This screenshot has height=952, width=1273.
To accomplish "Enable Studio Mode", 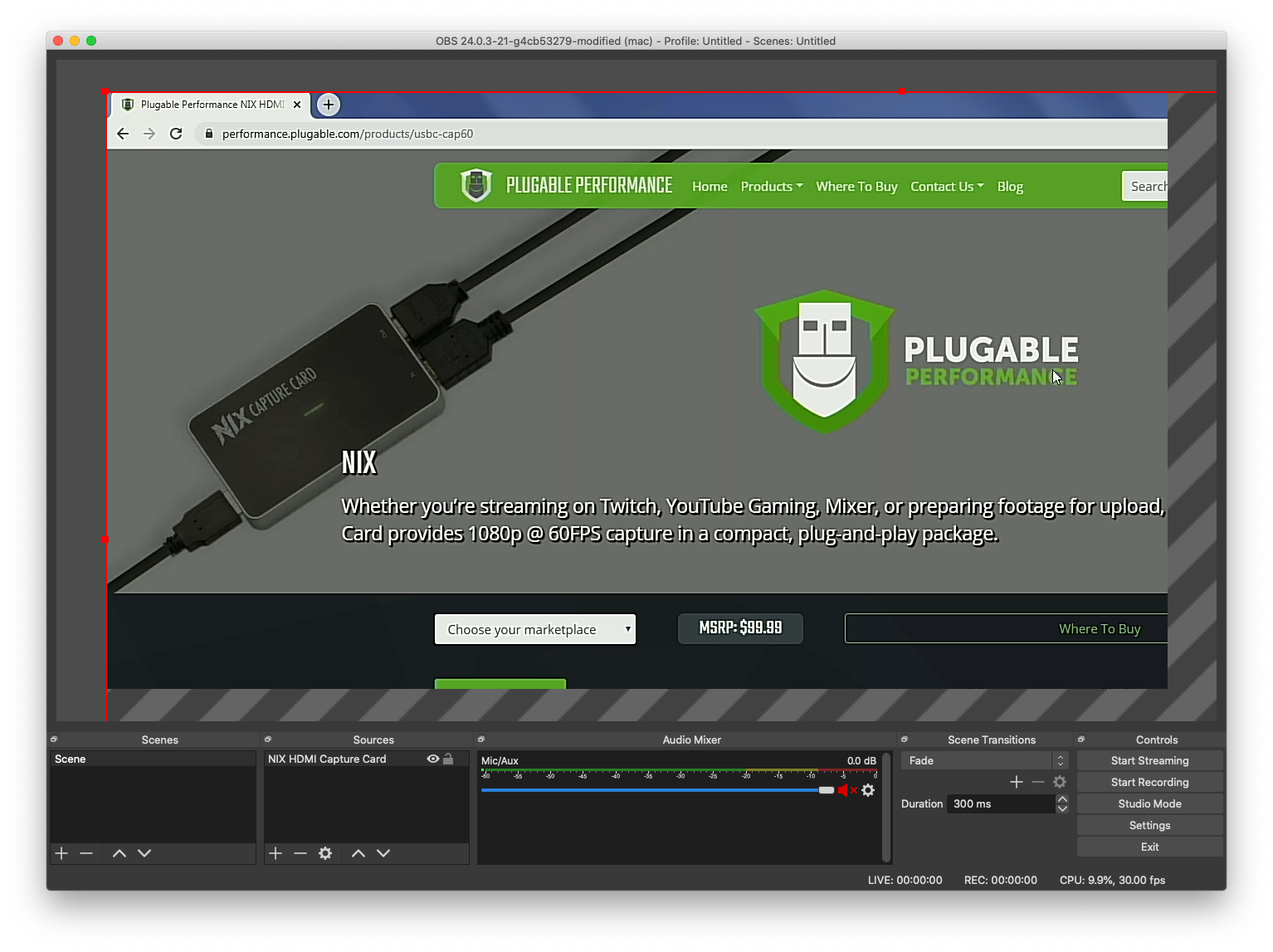I will pyautogui.click(x=1149, y=803).
